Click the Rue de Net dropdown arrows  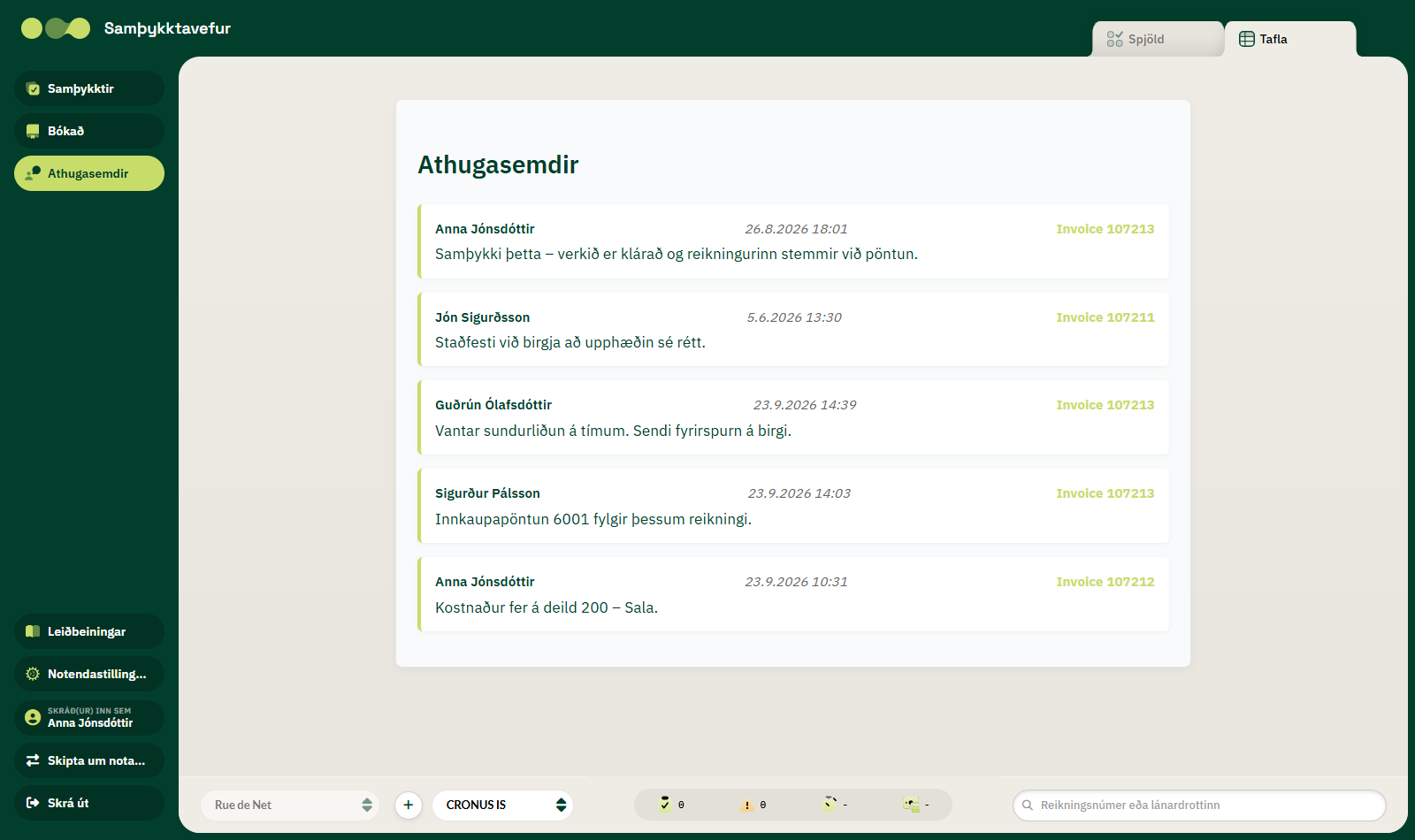point(367,805)
